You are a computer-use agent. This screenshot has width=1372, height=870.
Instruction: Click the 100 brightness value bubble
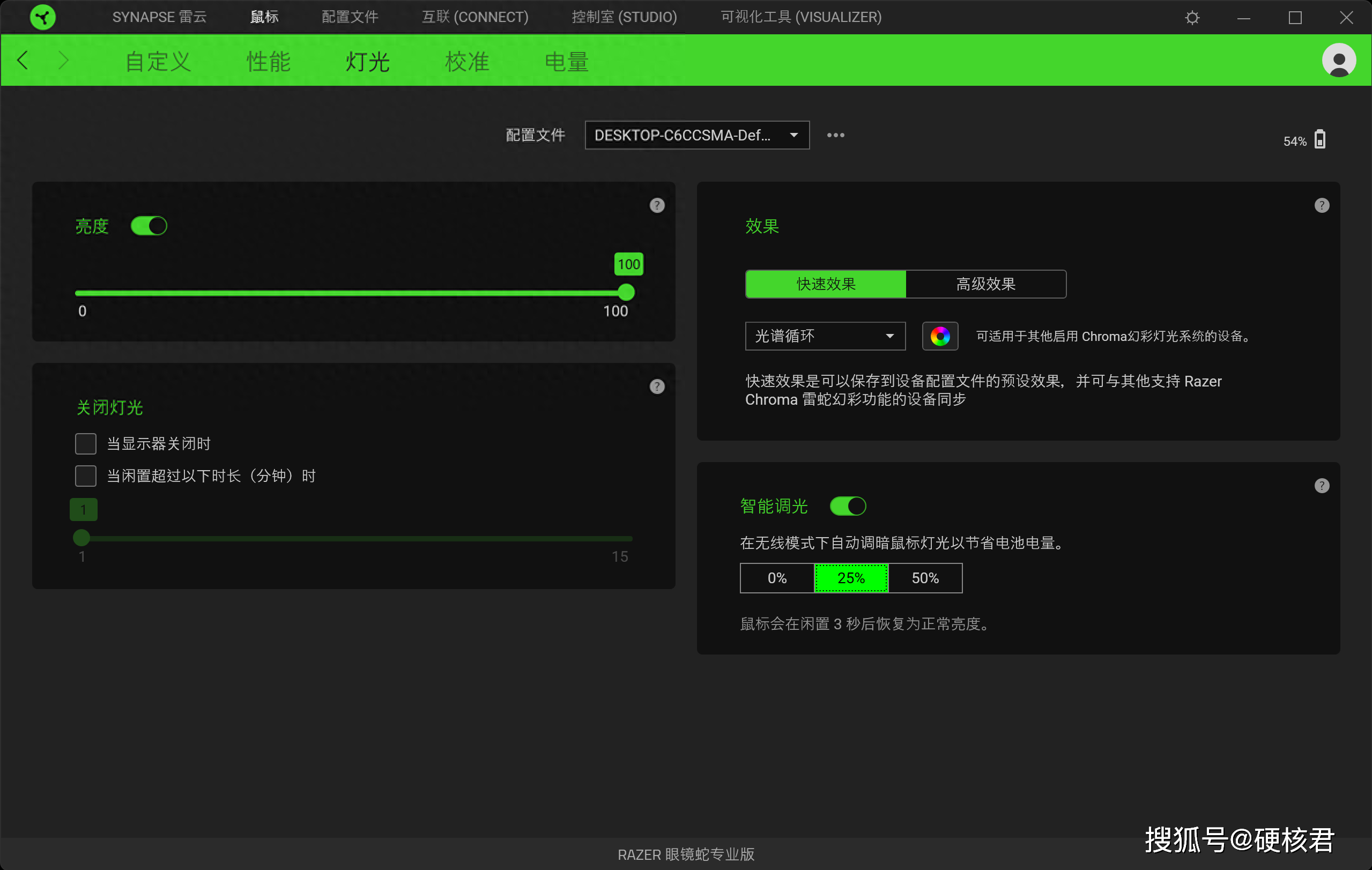pyautogui.click(x=628, y=264)
